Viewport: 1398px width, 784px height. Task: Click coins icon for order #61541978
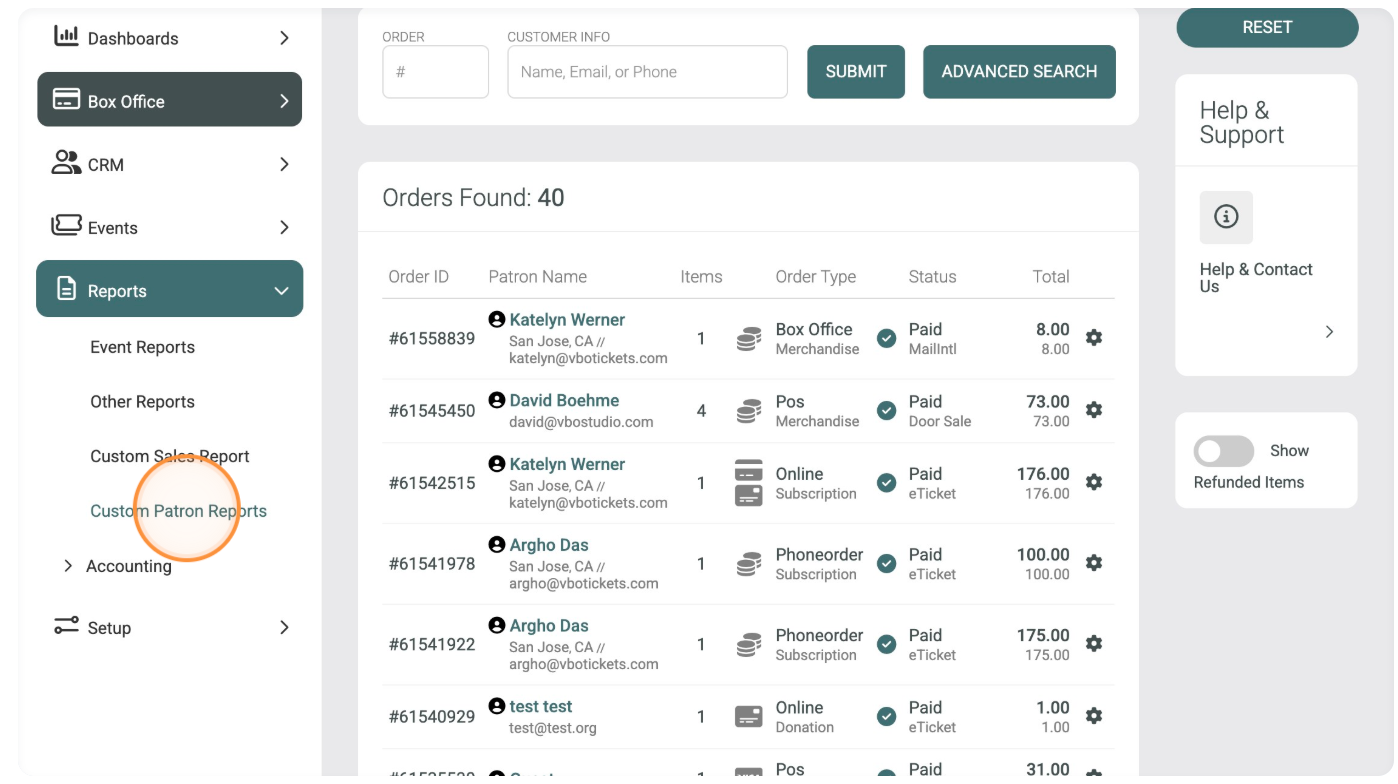click(x=748, y=564)
